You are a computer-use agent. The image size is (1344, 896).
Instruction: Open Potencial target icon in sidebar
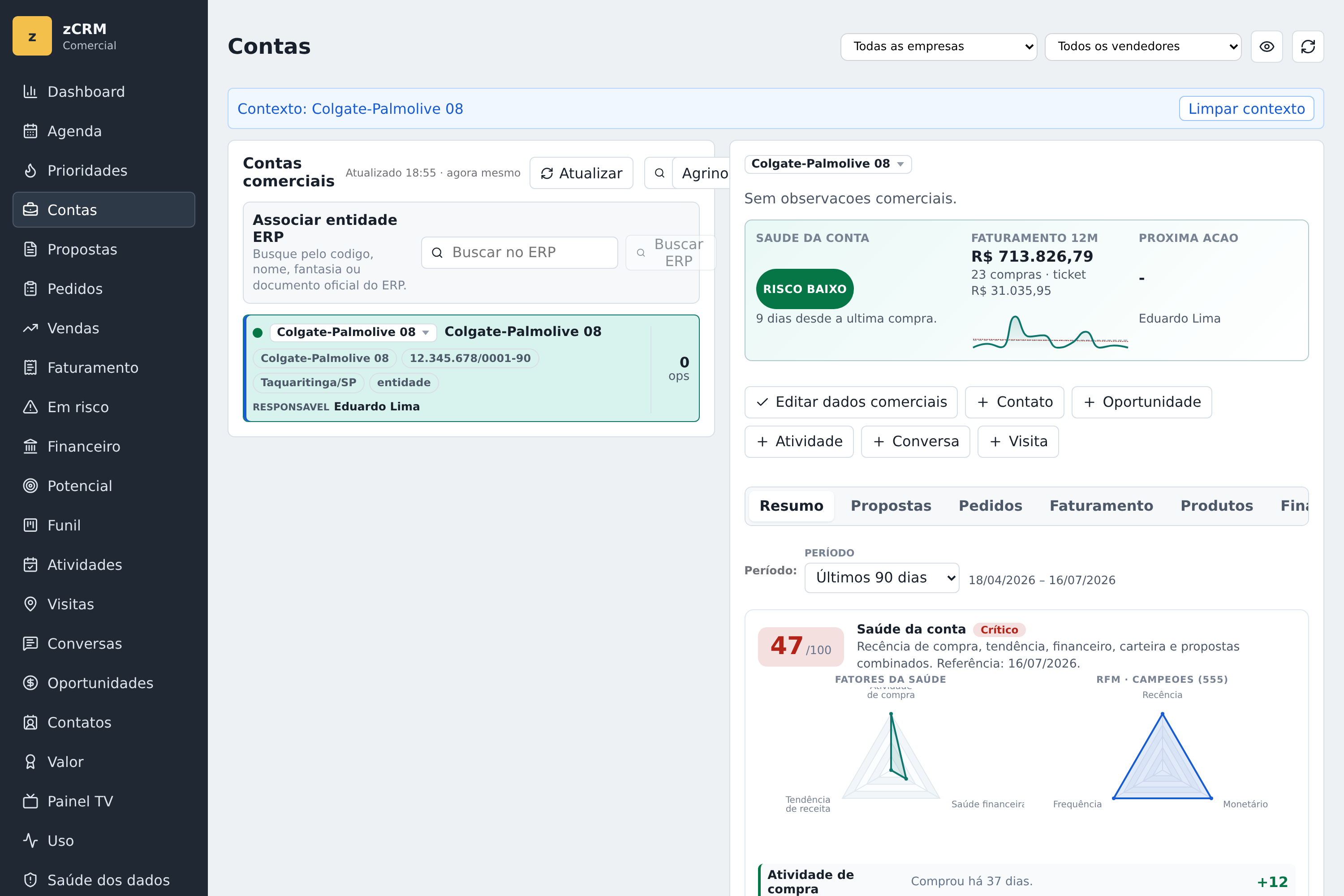point(30,486)
